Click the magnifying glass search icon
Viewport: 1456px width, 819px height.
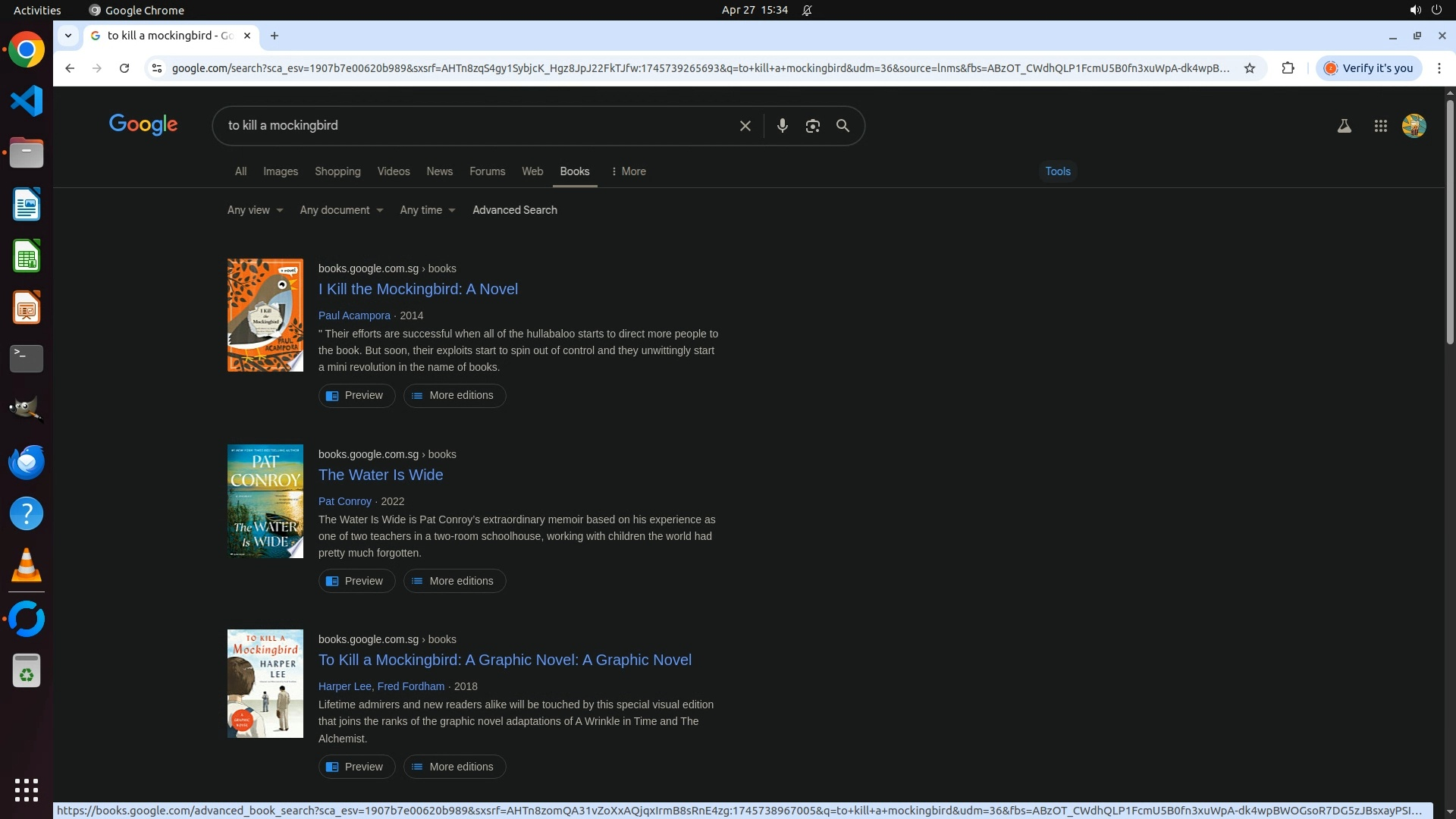(x=843, y=126)
